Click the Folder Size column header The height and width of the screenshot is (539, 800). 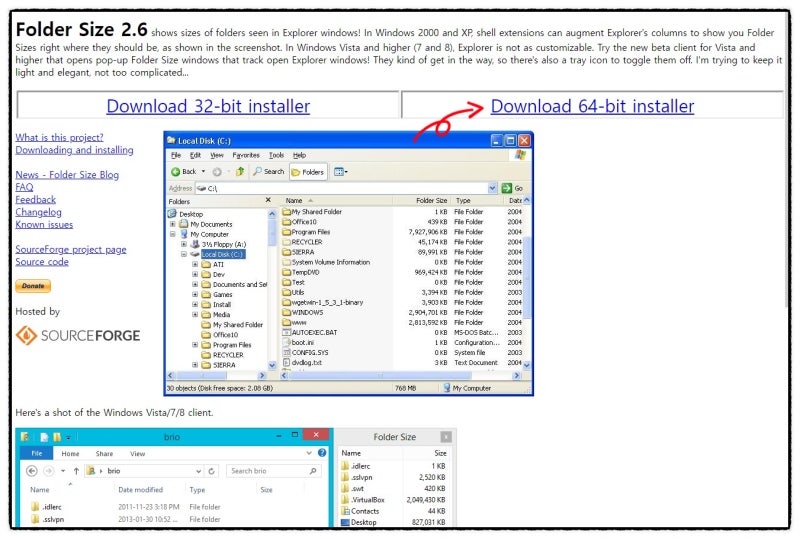[422, 200]
